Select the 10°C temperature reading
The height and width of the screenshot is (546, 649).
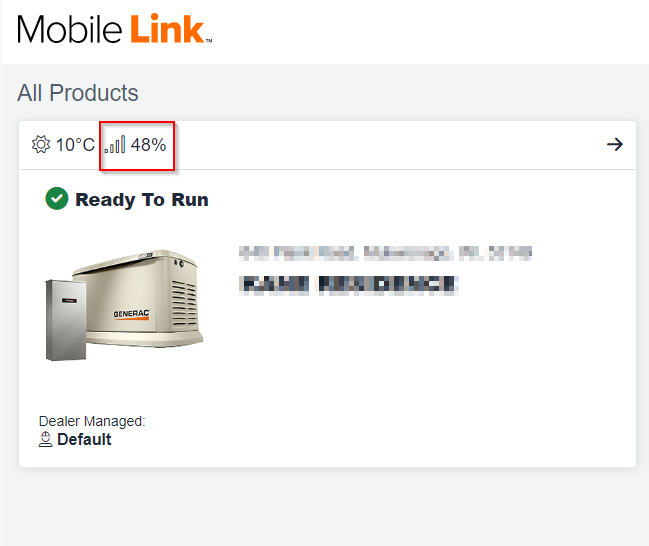[75, 145]
